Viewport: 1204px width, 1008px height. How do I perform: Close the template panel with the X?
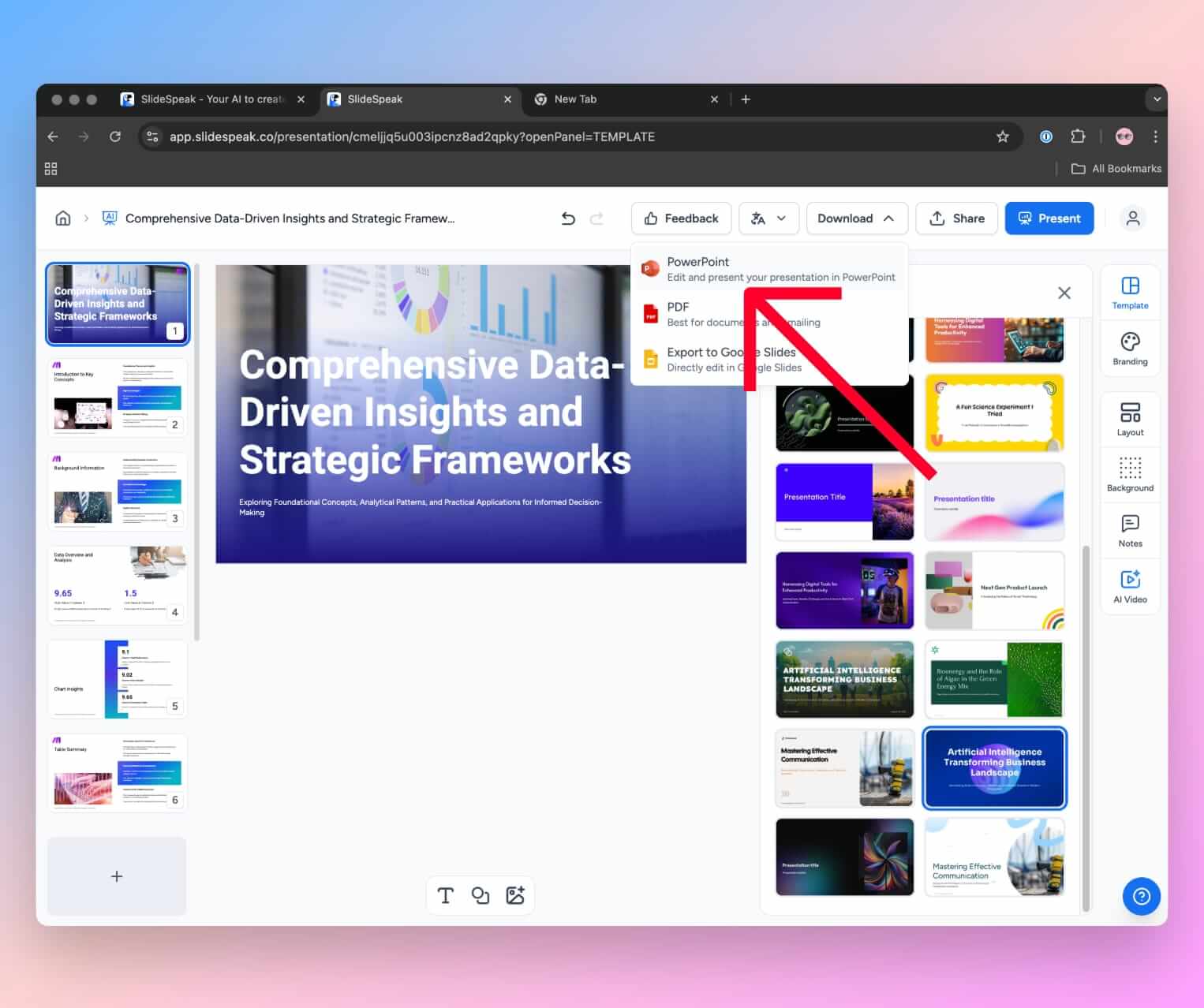pos(1064,292)
